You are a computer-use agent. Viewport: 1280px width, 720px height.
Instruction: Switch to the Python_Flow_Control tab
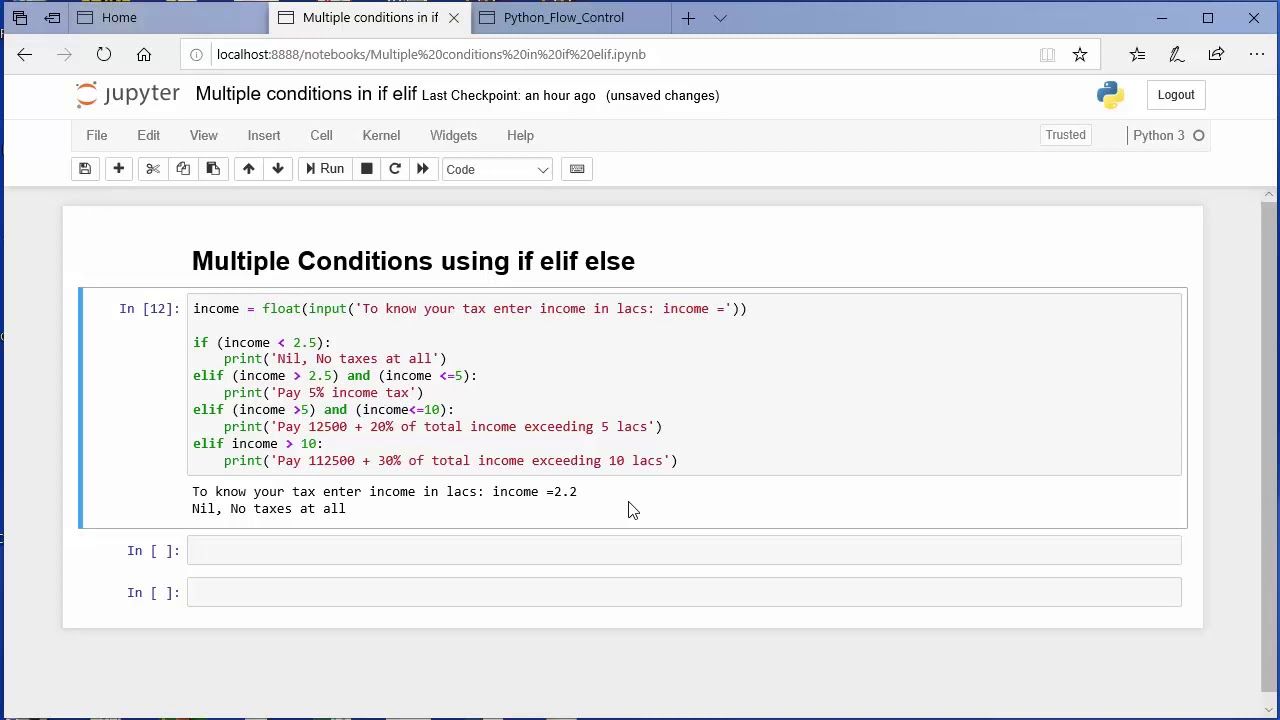(x=571, y=18)
